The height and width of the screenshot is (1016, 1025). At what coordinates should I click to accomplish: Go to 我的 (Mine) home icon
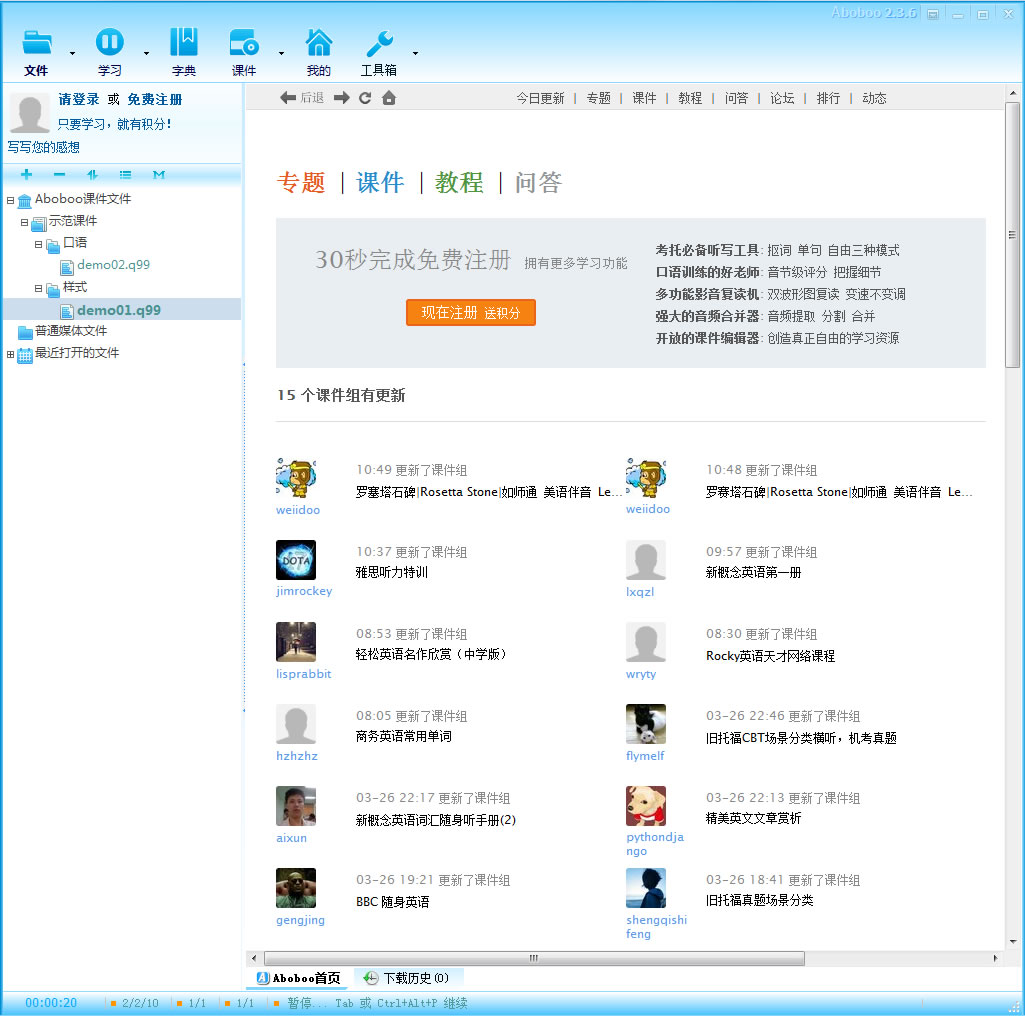coord(319,43)
